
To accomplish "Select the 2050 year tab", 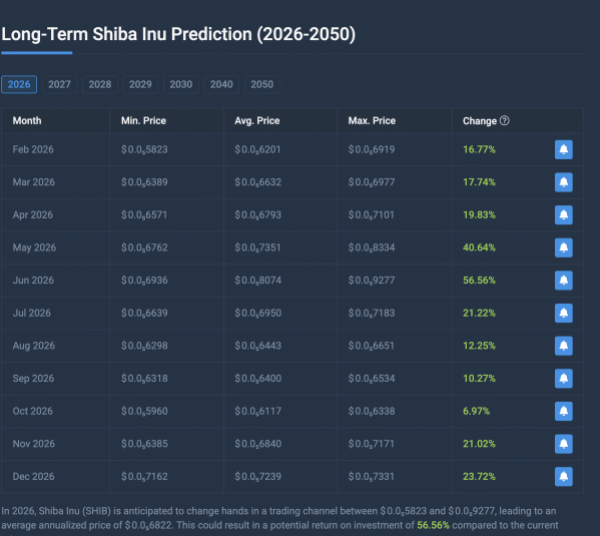I will [262, 85].
